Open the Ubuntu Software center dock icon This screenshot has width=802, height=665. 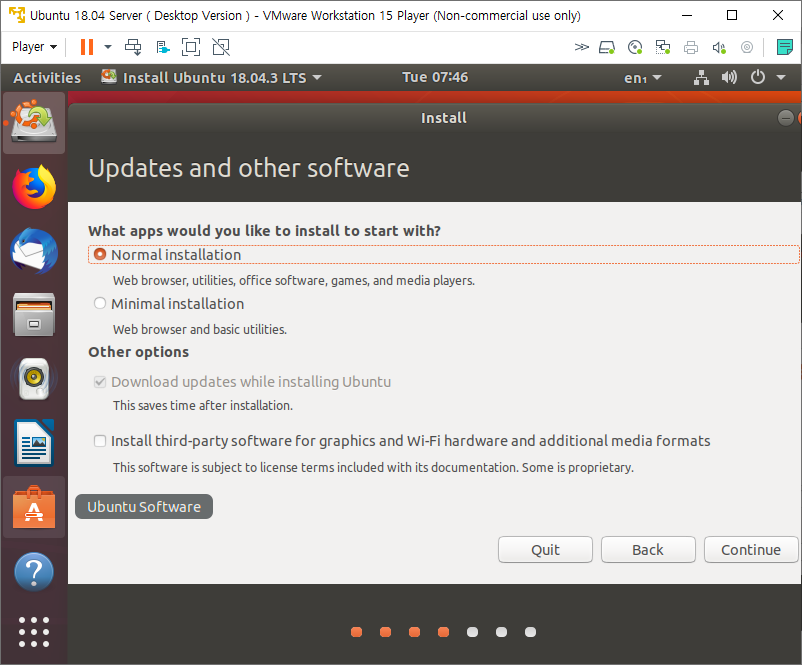point(34,507)
